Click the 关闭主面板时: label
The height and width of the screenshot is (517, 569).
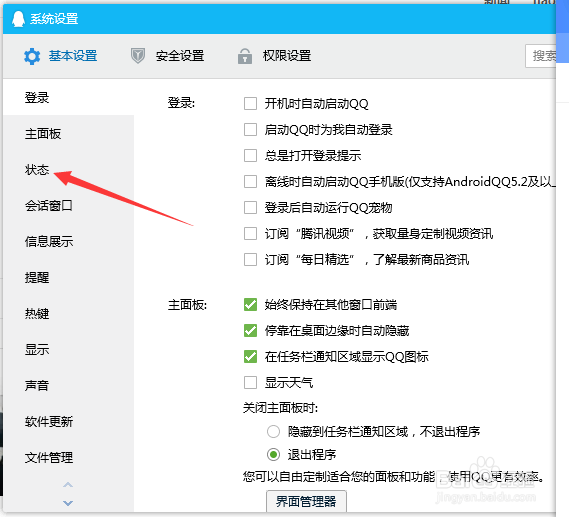click(x=280, y=408)
